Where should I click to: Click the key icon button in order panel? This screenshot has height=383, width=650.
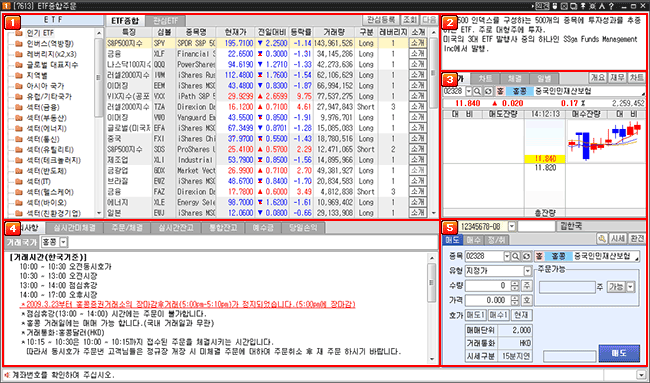click(601, 238)
